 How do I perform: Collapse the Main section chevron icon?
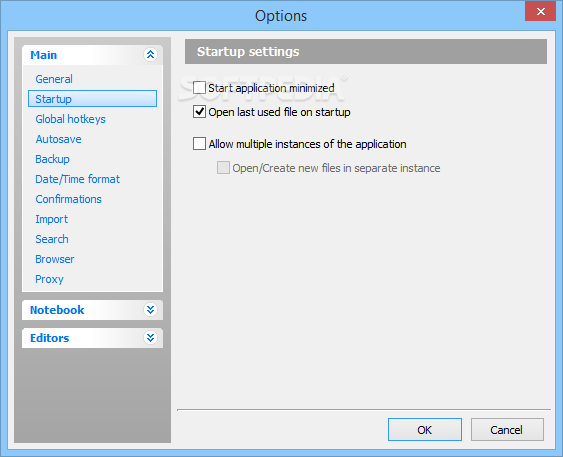click(150, 55)
